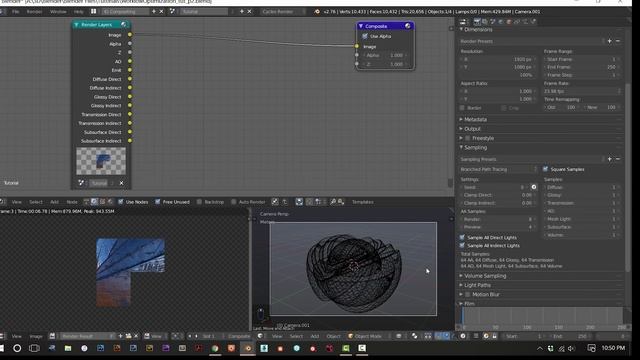Click the Composite node preview sphere icon
The height and width of the screenshot is (360, 640).
tap(407, 26)
